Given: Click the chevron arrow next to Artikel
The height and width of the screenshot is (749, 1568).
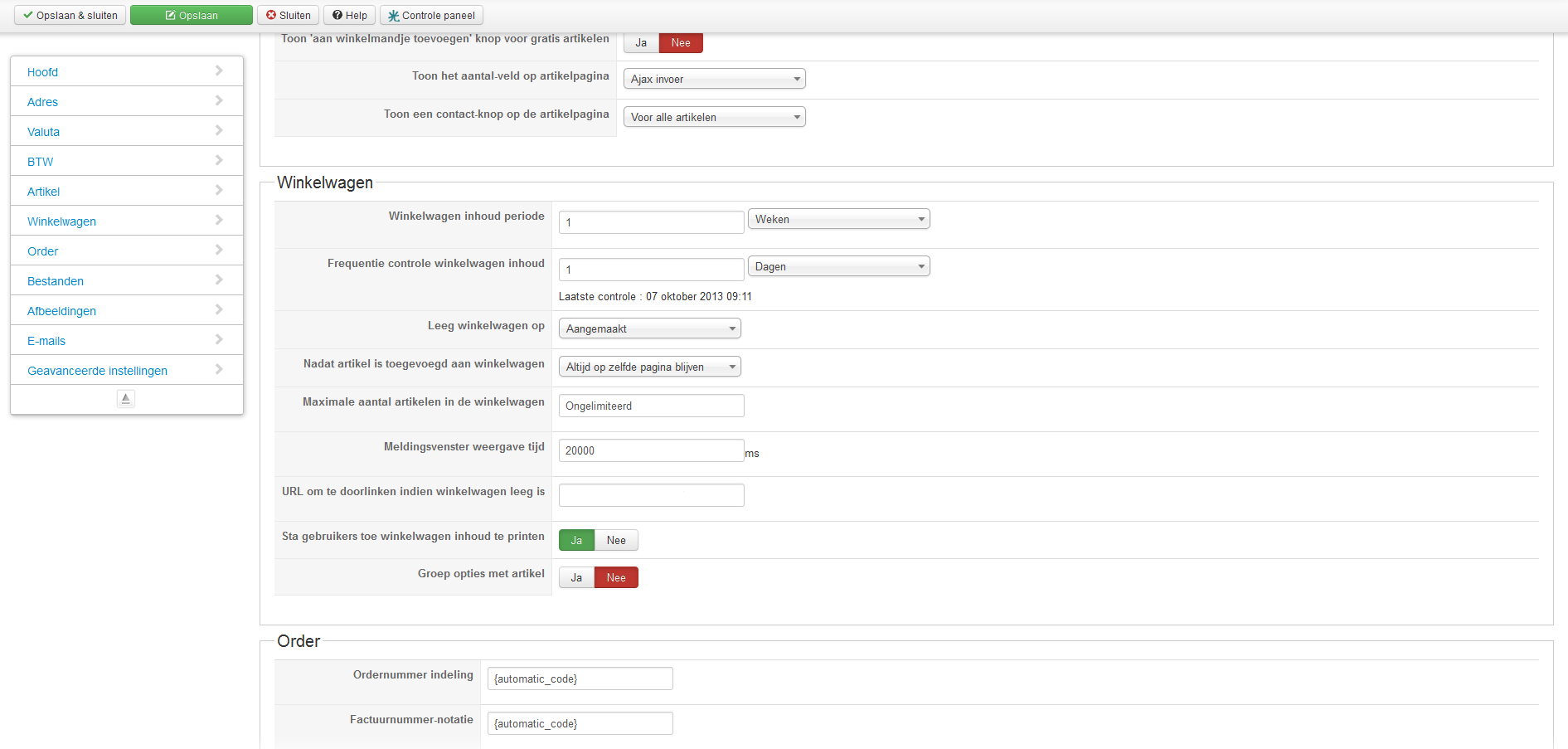Looking at the screenshot, I should (219, 190).
